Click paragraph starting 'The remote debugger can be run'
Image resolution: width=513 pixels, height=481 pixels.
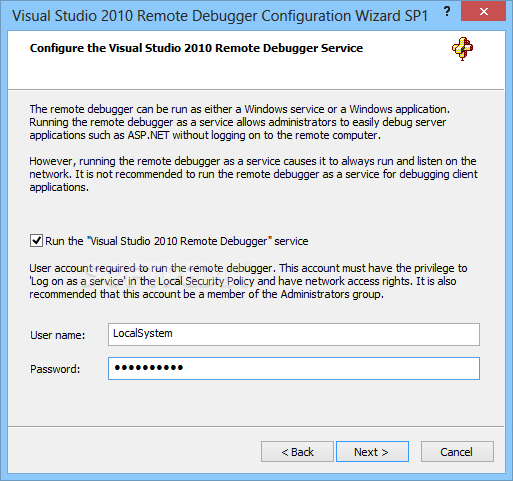pos(240,122)
